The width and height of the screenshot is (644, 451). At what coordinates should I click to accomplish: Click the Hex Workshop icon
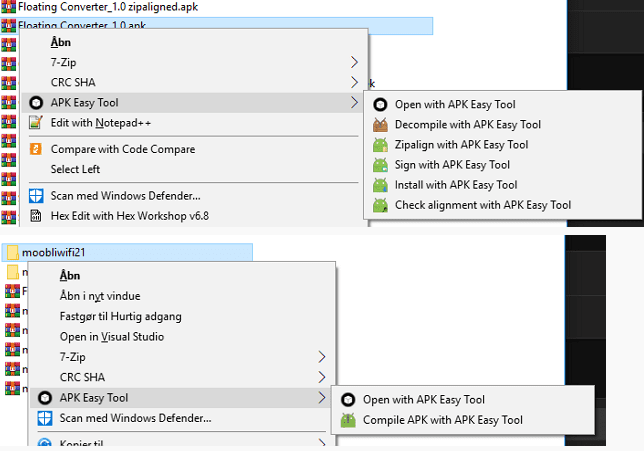pyautogui.click(x=36, y=216)
